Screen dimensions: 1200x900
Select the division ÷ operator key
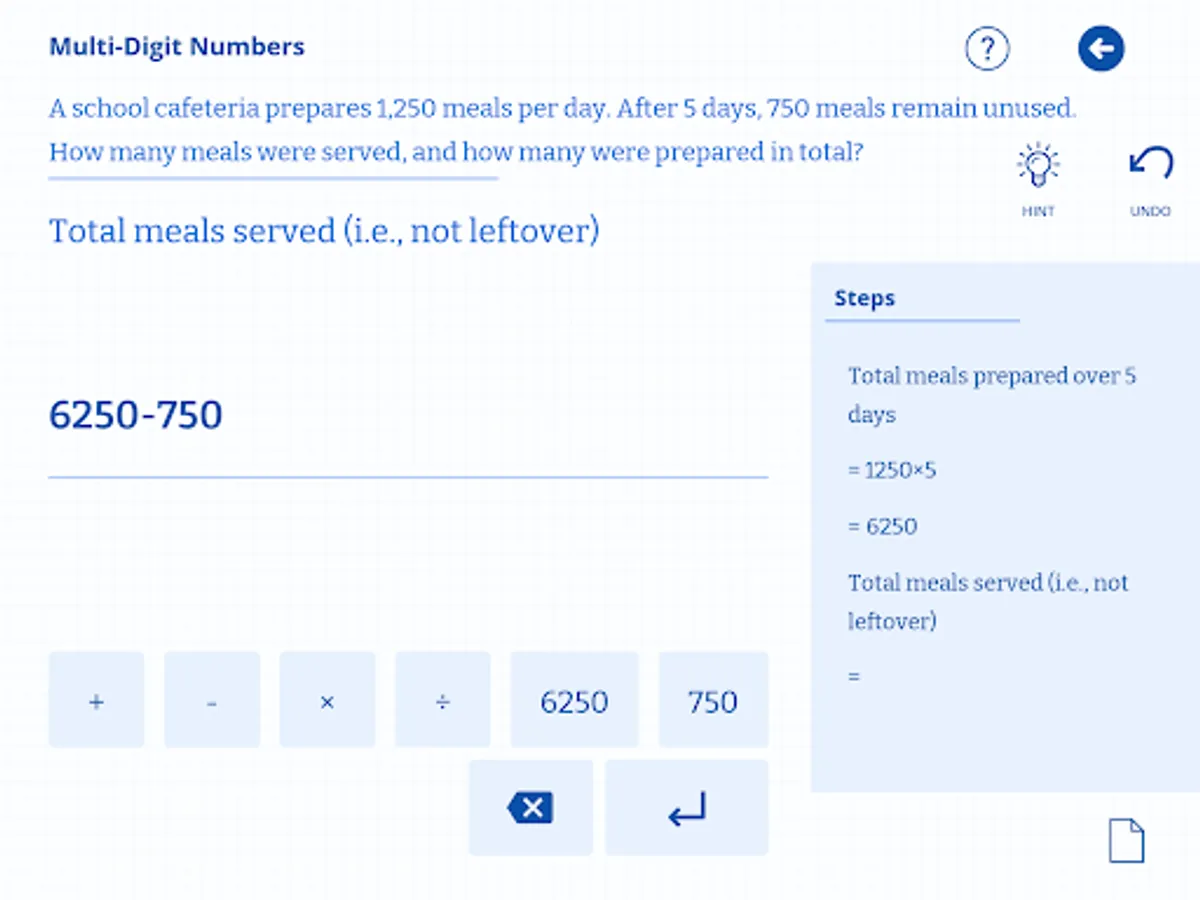click(x=443, y=700)
